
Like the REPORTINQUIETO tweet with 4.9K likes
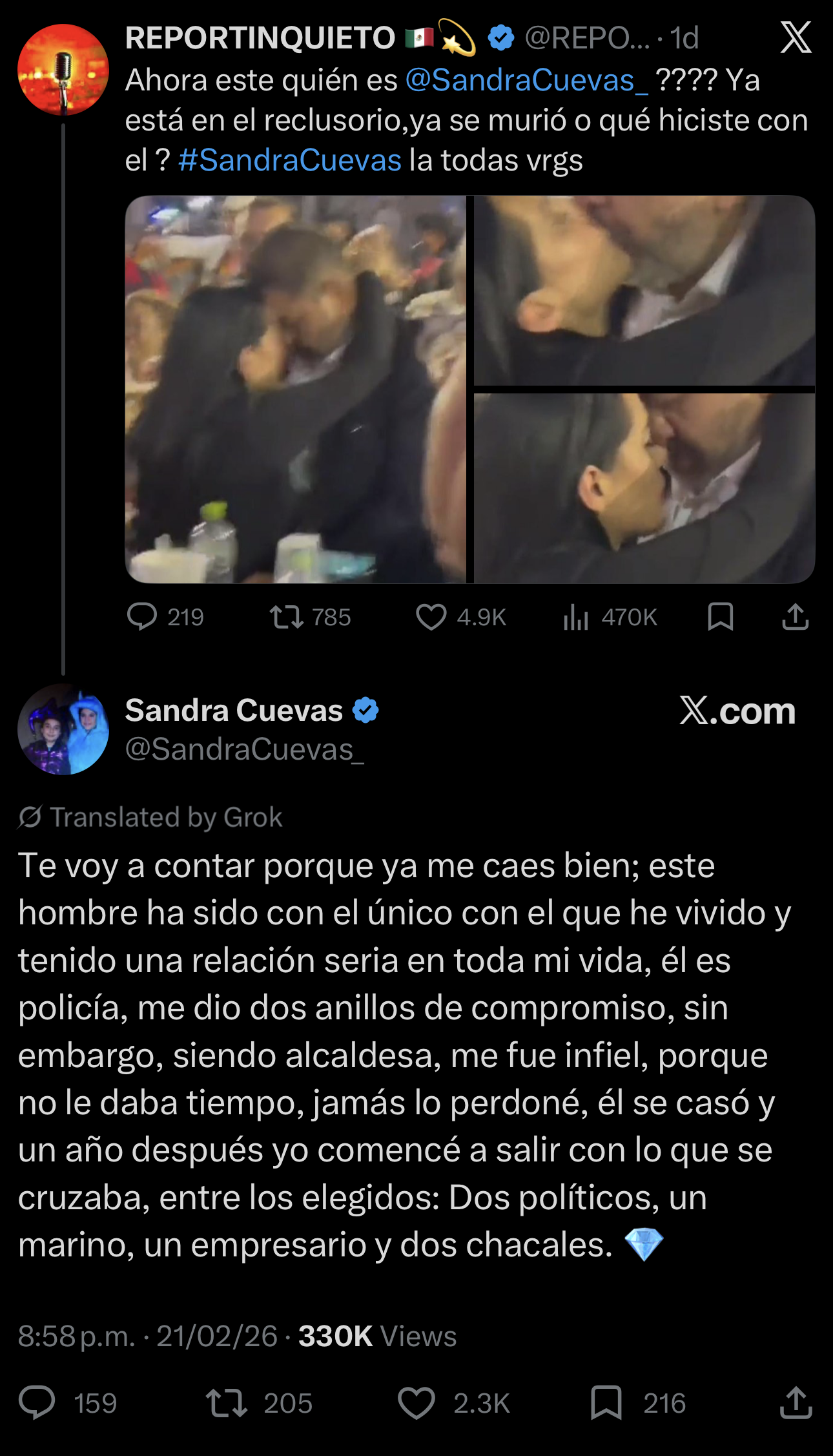431,617
